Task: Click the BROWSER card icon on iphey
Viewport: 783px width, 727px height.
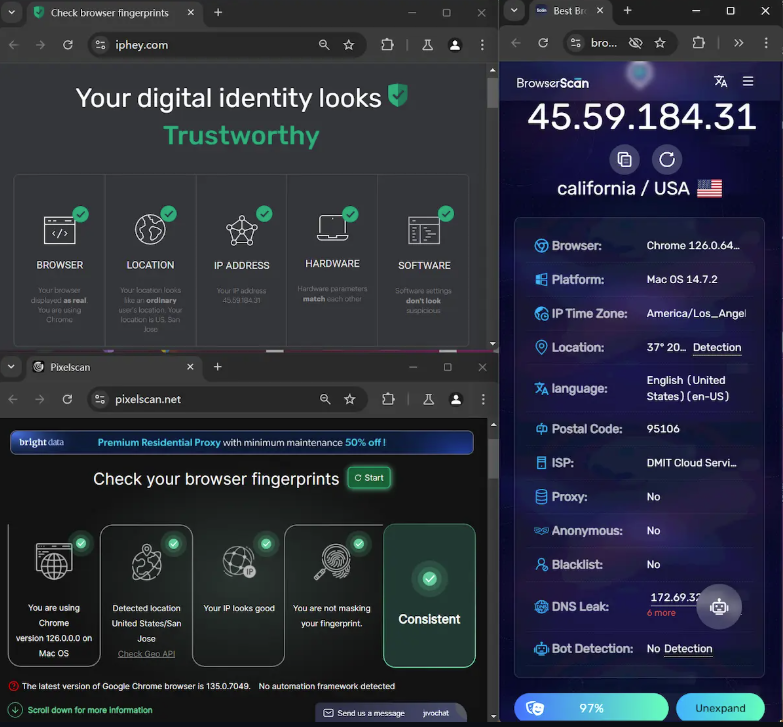Action: [60, 231]
